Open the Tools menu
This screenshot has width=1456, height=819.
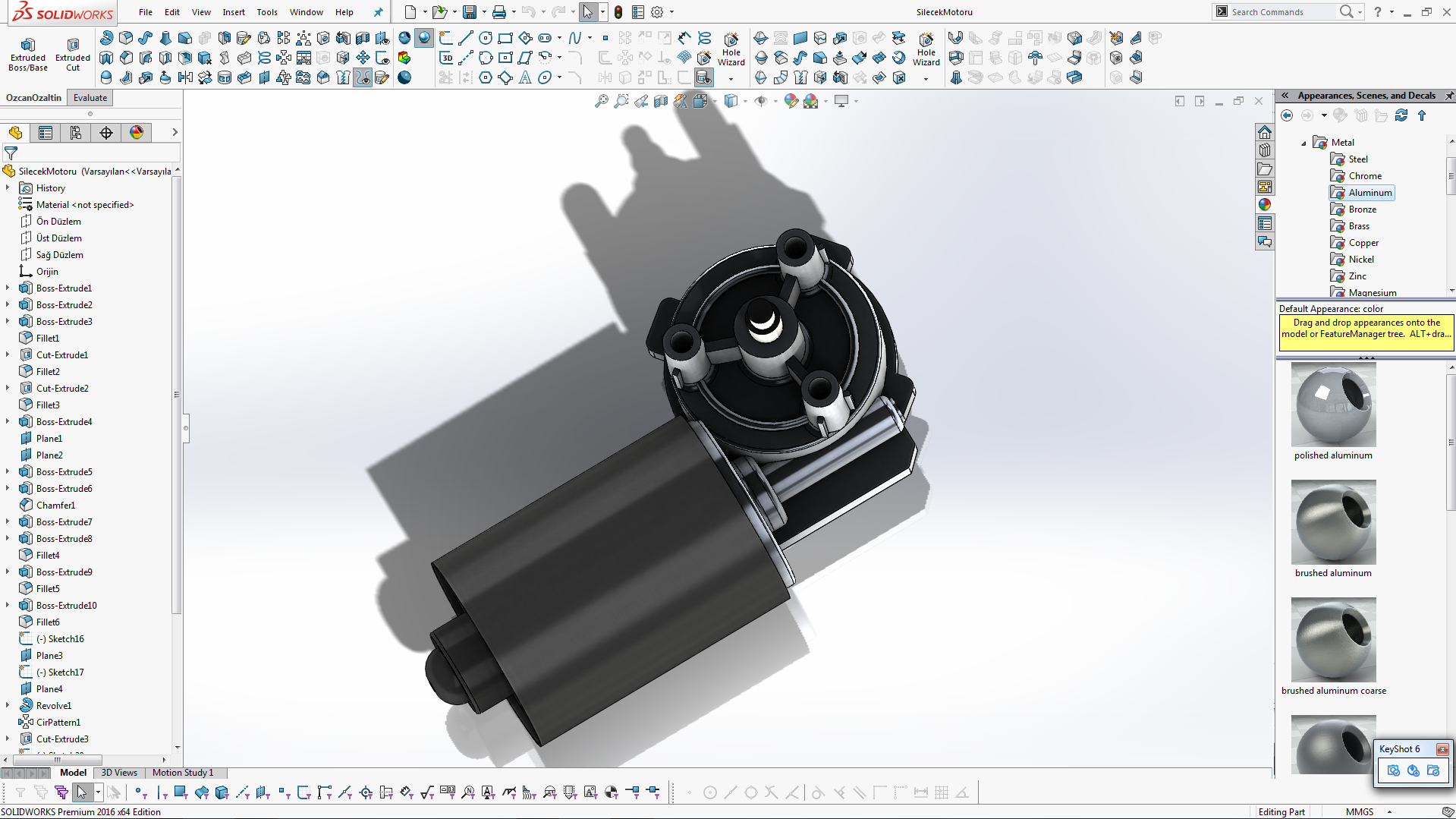click(267, 12)
